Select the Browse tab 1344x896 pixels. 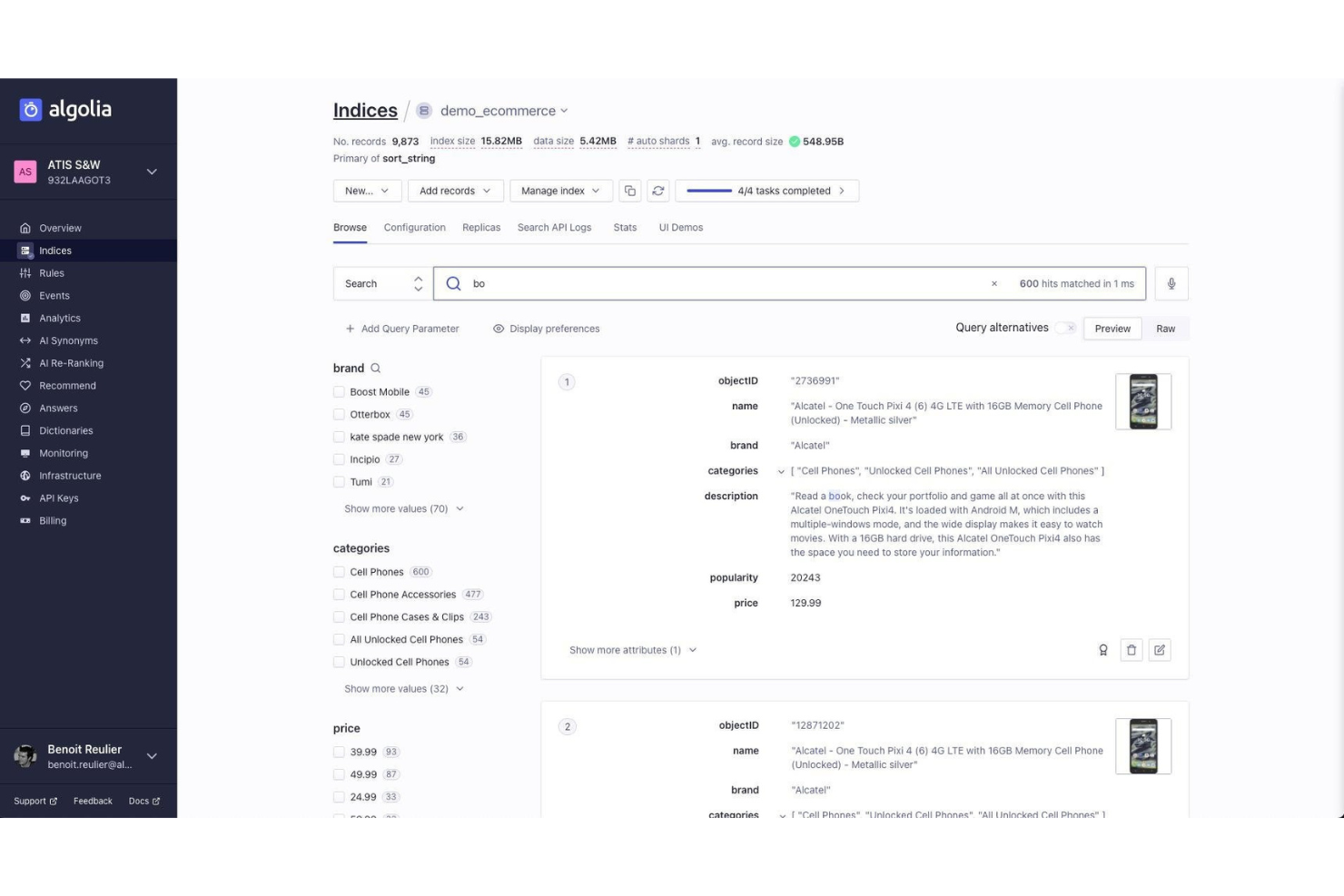coord(350,228)
